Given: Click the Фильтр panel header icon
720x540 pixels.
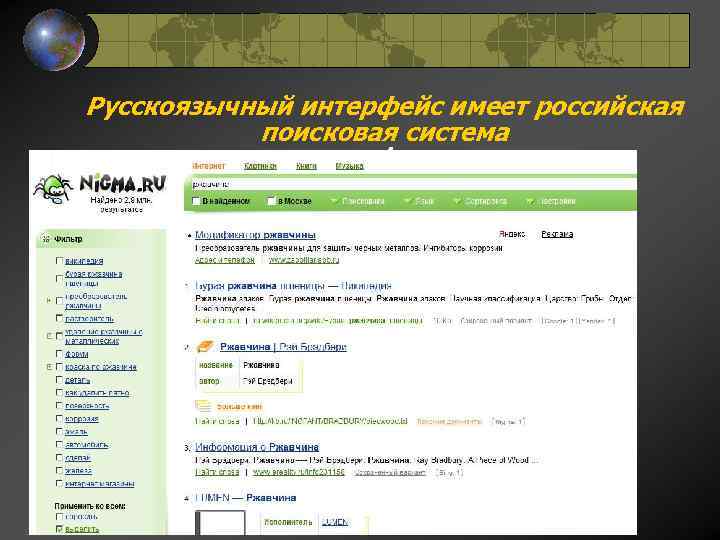Looking at the screenshot, I should point(46,239).
